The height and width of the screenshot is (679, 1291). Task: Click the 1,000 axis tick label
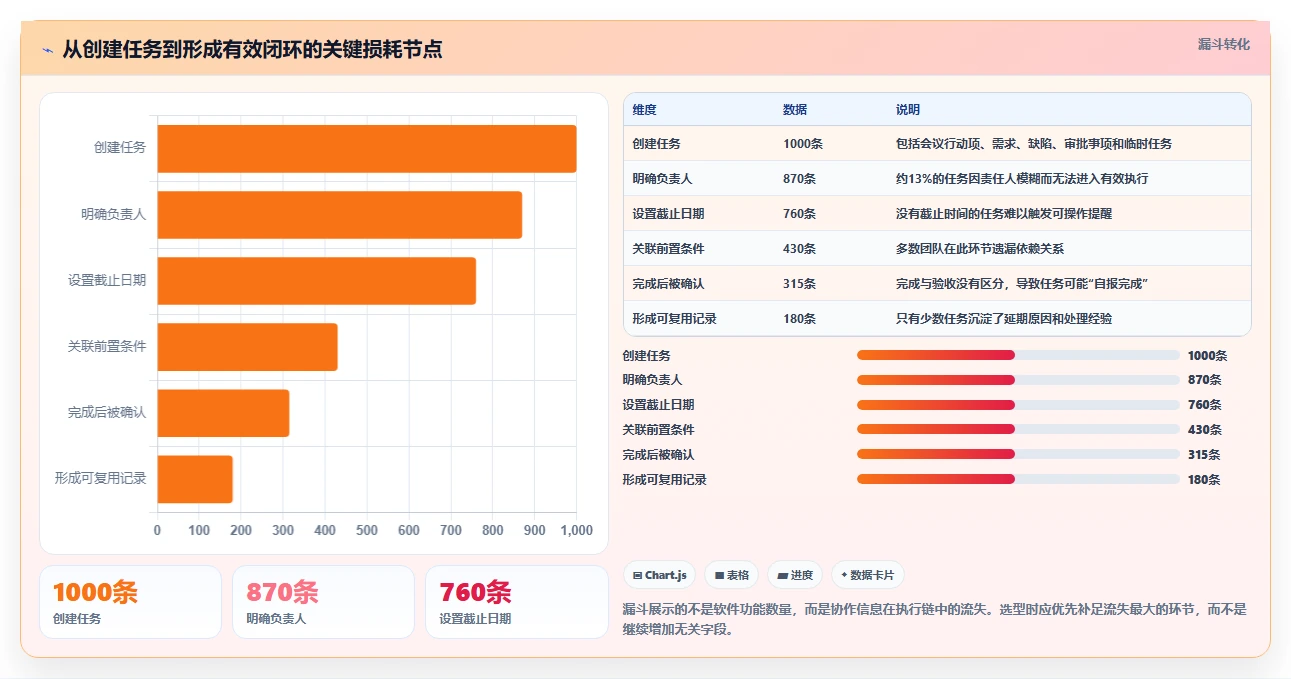576,530
